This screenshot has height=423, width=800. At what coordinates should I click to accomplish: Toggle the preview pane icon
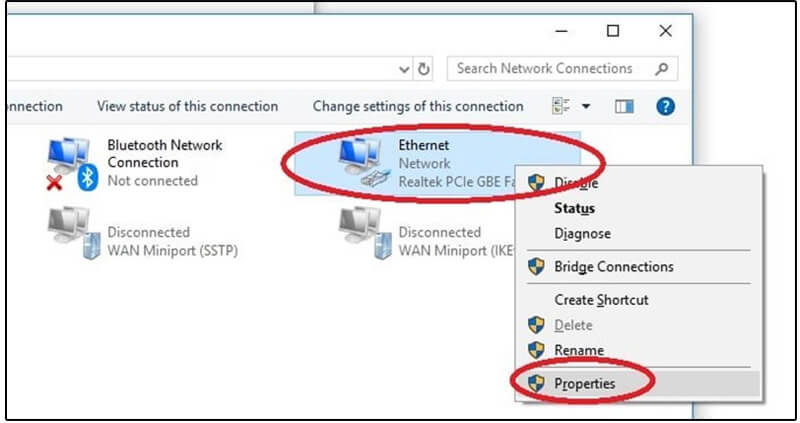tap(624, 107)
